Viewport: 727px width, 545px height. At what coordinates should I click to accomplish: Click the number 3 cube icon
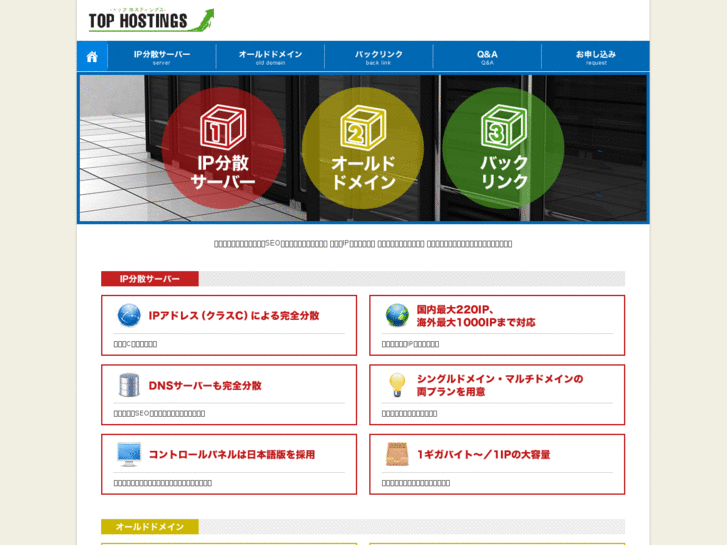point(504,128)
